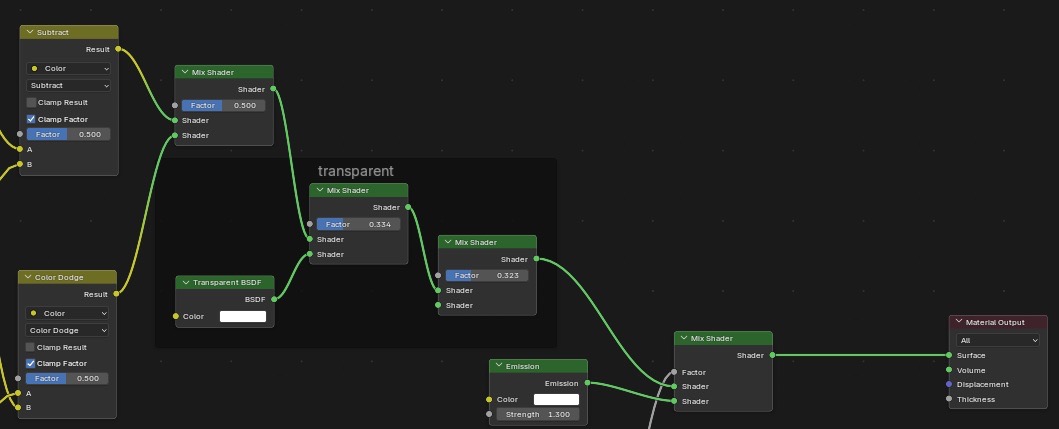The image size is (1059, 429).
Task: Enable Clamp Result in the Subtract node
Action: [31, 103]
